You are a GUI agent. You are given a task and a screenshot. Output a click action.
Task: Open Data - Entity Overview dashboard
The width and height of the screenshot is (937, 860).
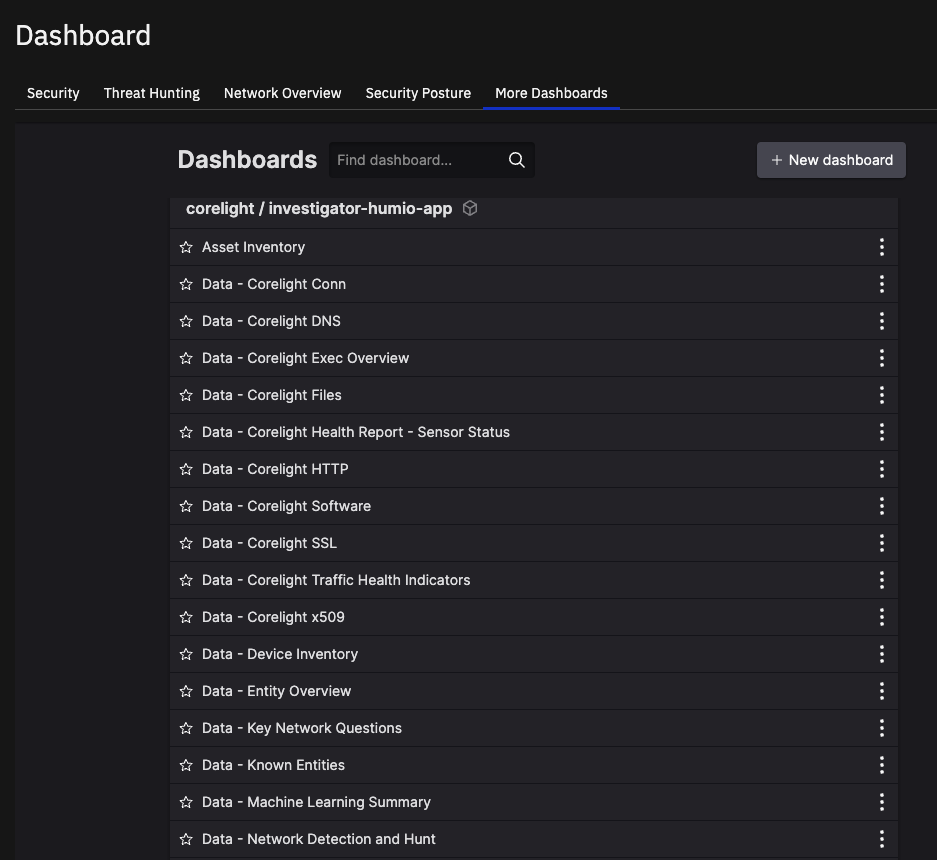coord(277,692)
